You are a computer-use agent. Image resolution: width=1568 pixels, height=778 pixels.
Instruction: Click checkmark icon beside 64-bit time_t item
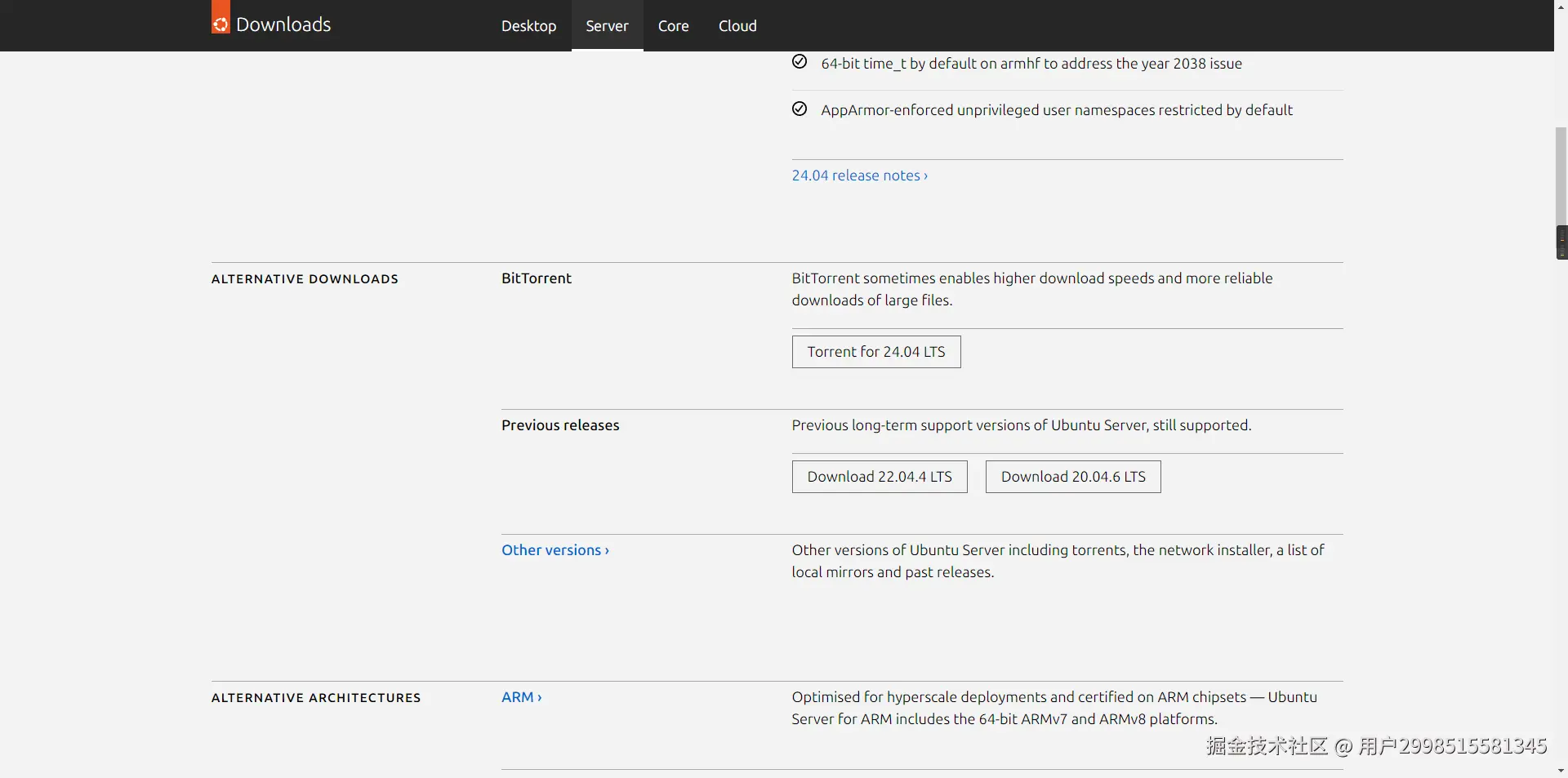(800, 62)
